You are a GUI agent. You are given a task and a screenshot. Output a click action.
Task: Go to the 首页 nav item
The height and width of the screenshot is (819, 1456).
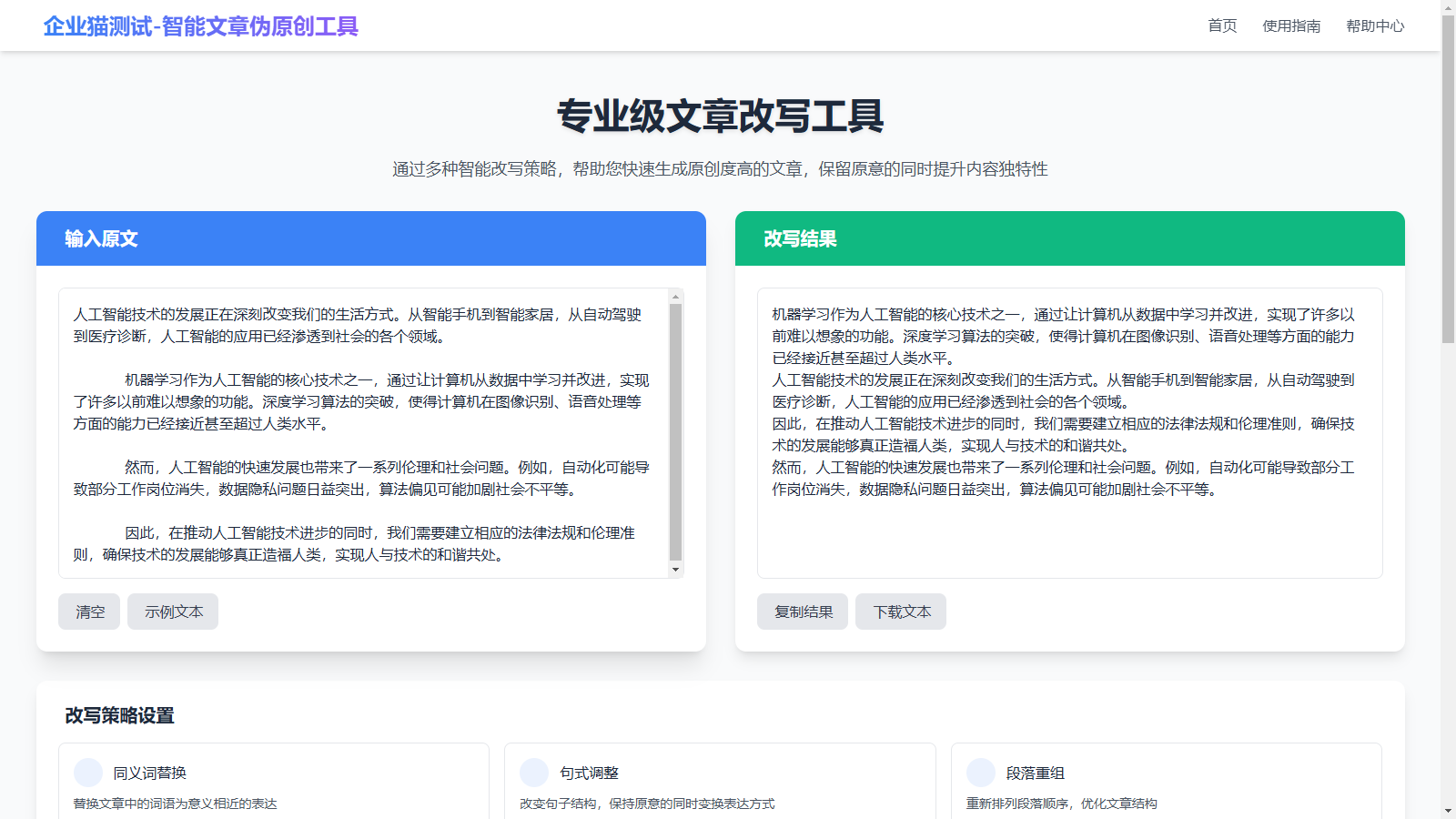click(1221, 26)
